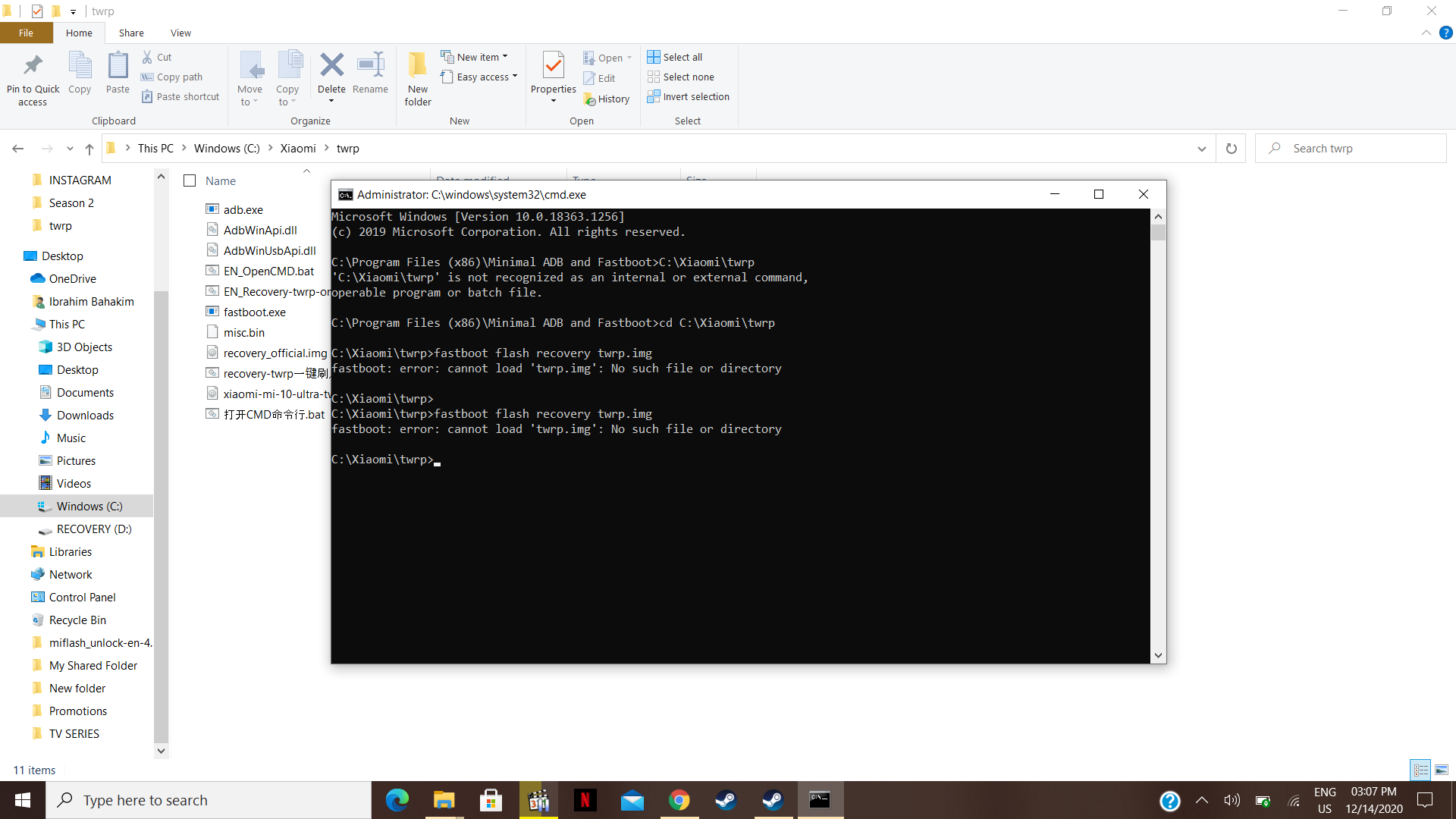Viewport: 1456px width, 819px height.
Task: Toggle the select-all checkbox by Name
Action: [x=190, y=180]
